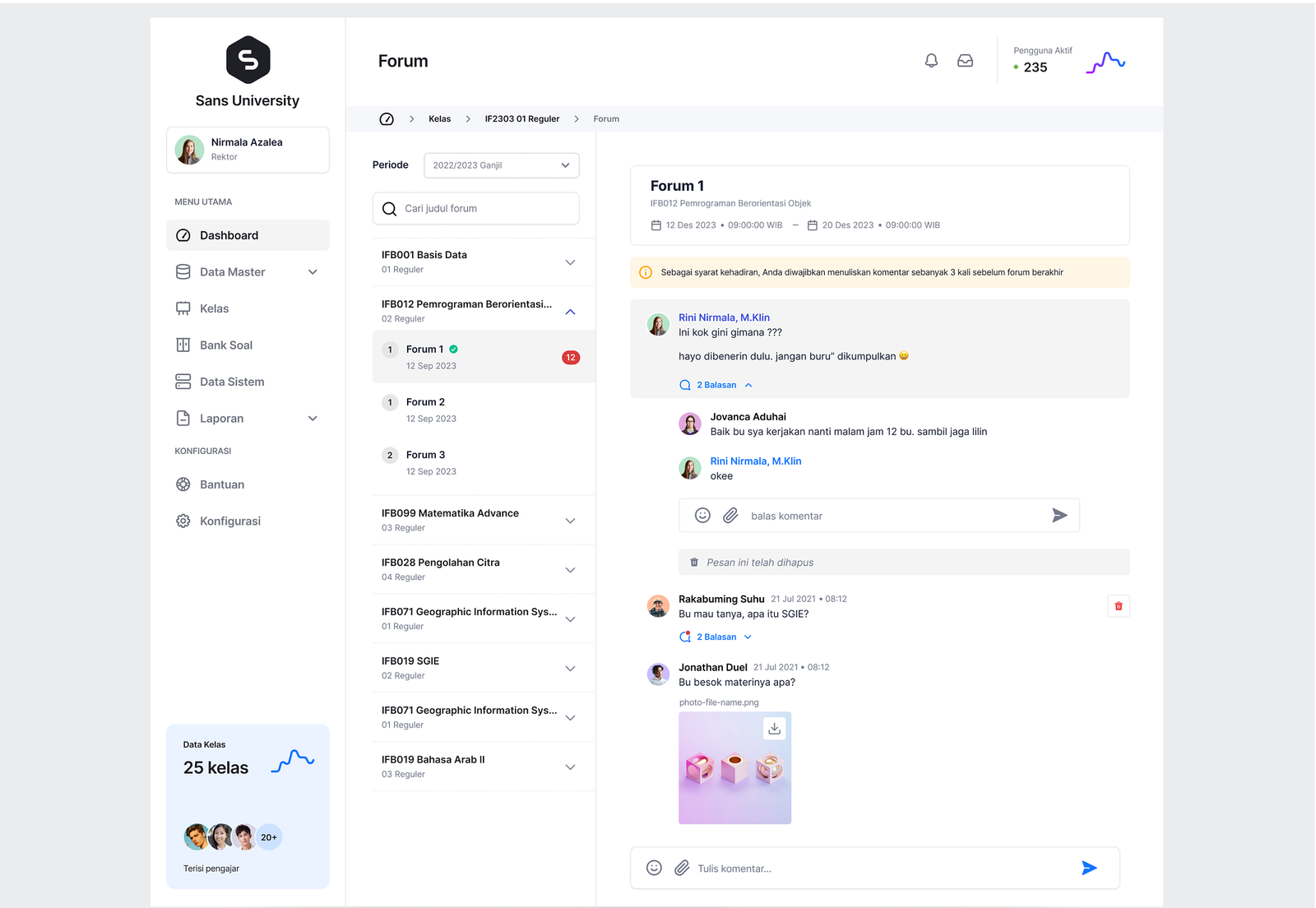
Task: Open the inbox tray icon
Action: pyautogui.click(x=965, y=61)
